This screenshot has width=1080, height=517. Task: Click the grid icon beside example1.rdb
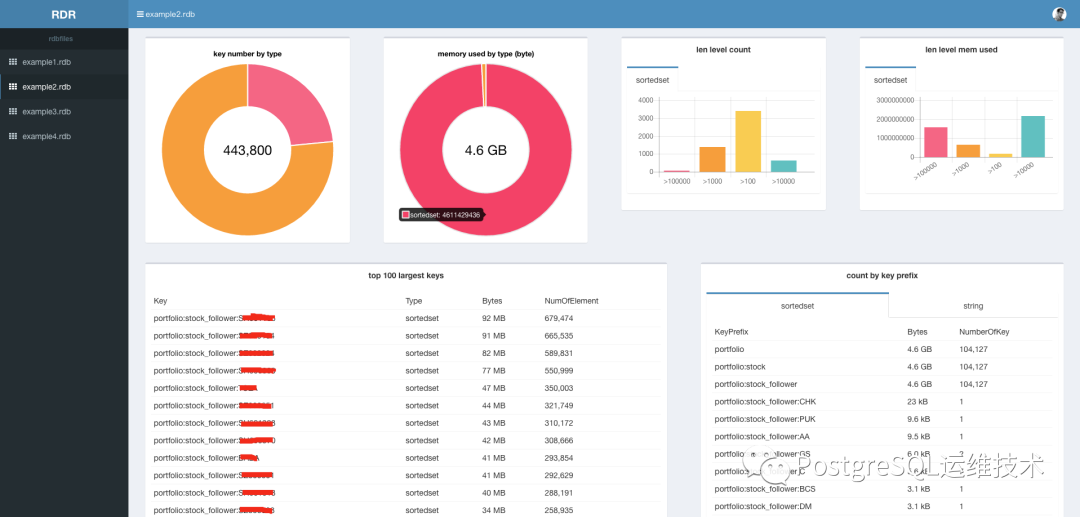12,62
